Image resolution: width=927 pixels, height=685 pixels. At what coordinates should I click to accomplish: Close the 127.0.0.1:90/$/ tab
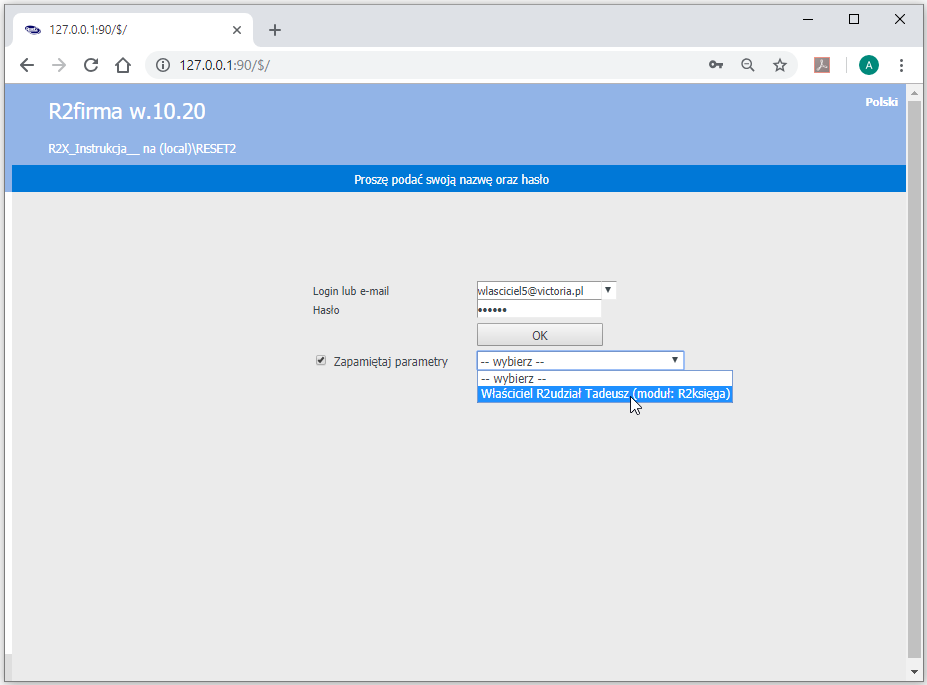(237, 30)
